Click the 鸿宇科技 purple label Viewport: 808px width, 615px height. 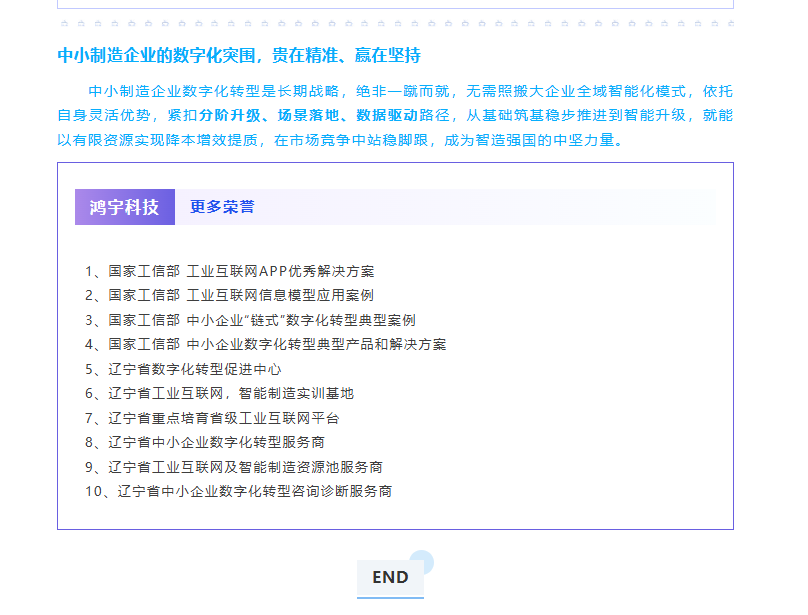click(124, 207)
